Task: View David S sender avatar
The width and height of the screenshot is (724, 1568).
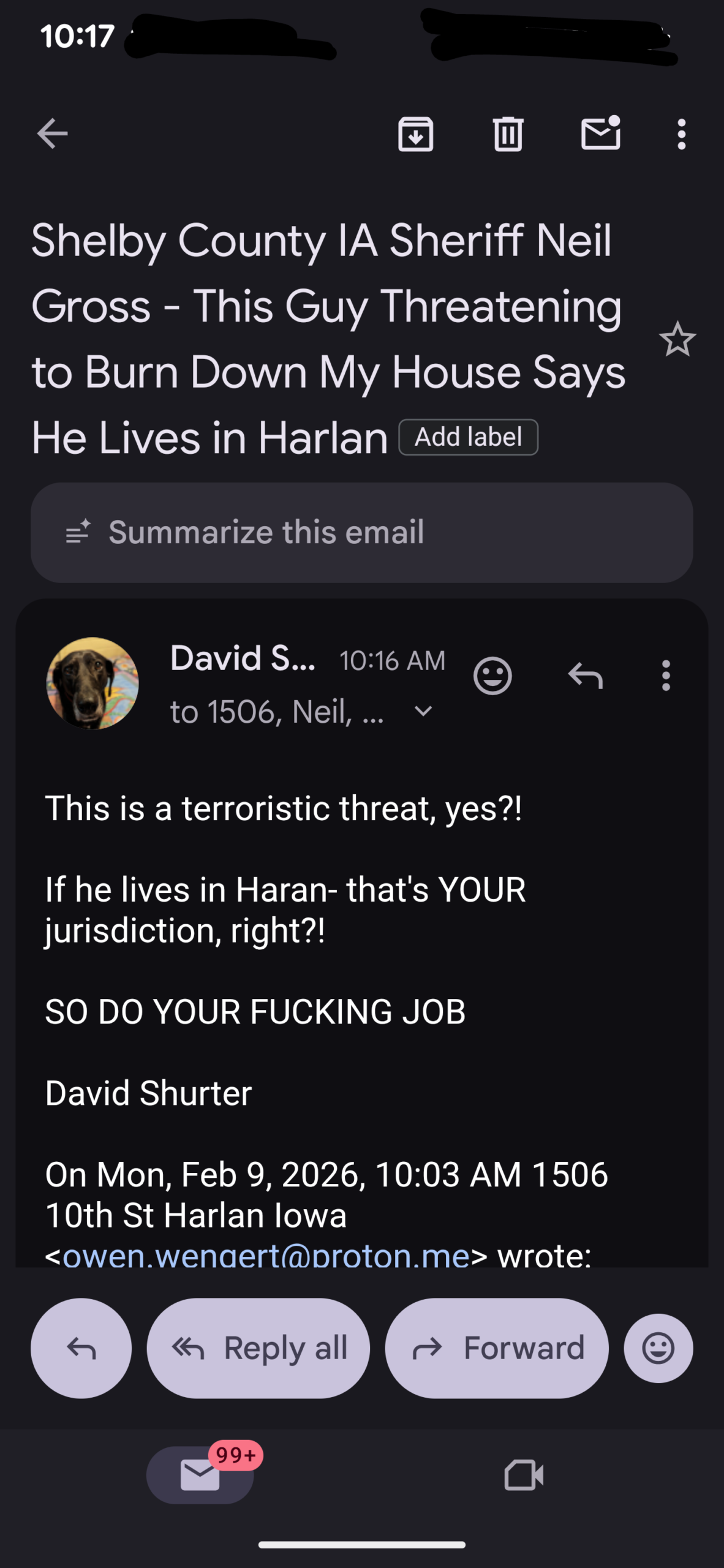Action: point(92,683)
